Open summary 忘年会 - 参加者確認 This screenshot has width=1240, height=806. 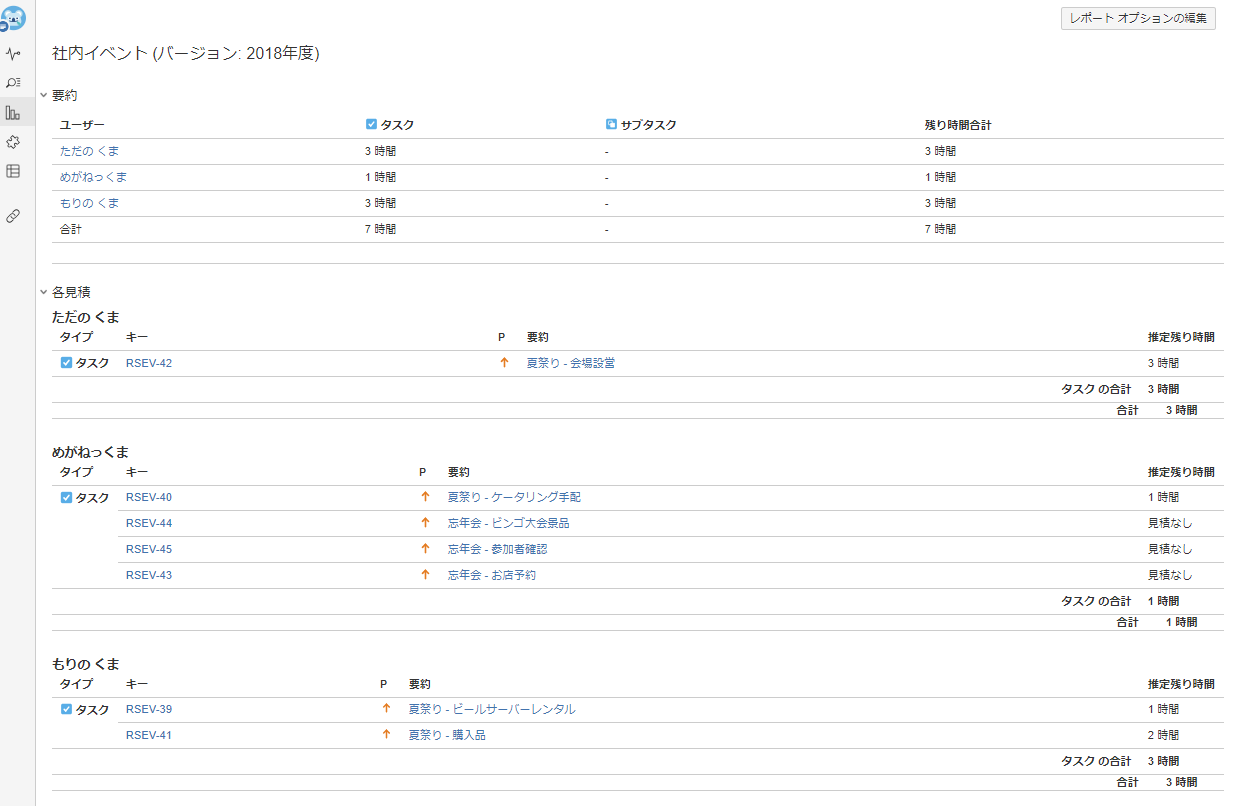coord(498,549)
